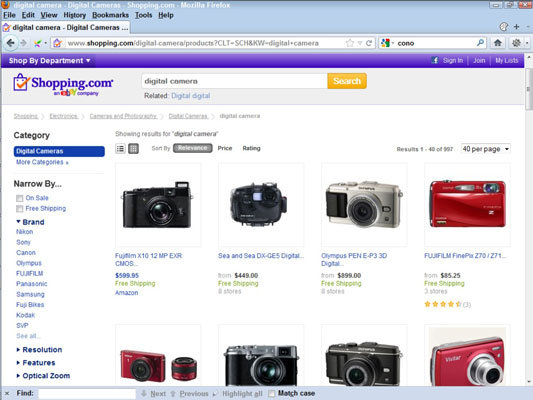Click the Join link
Screen dimensions: 533x400
point(479,60)
